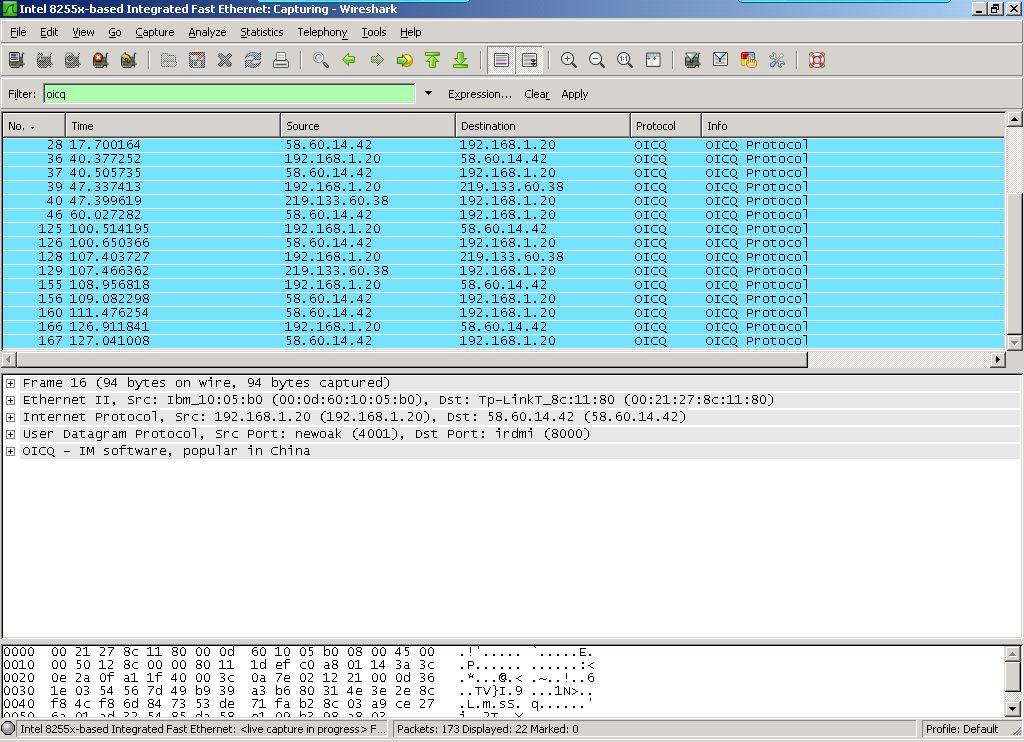The image size is (1024, 742).
Task: List the available capture interfaces
Action: tap(16, 60)
